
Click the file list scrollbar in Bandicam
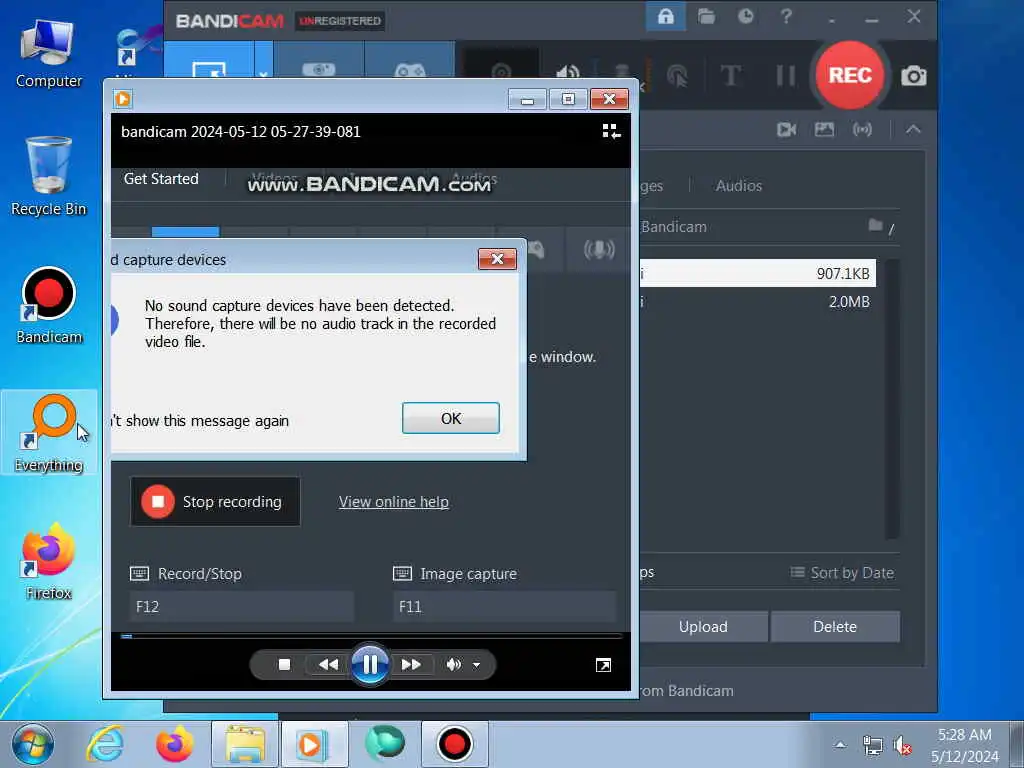[x=892, y=398]
